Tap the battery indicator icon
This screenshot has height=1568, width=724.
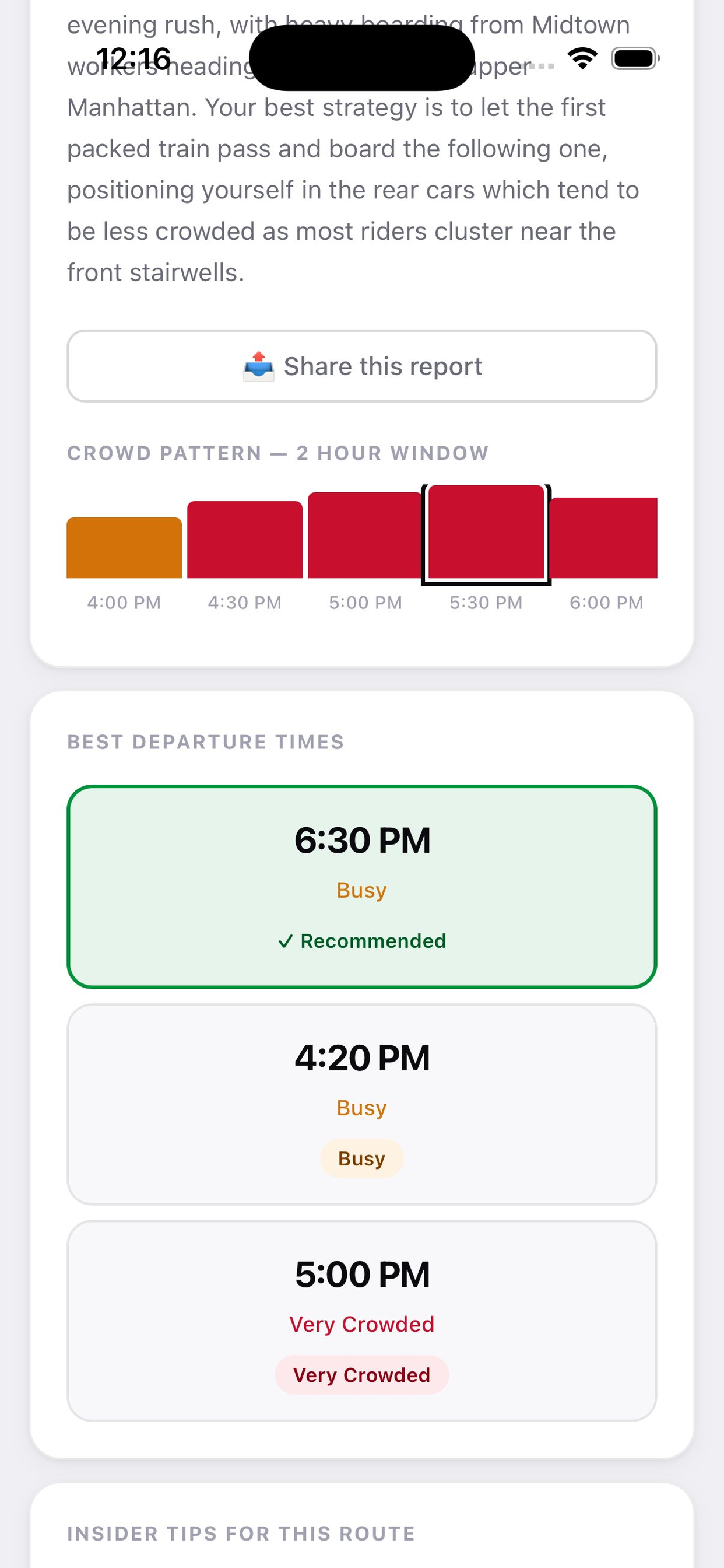(x=635, y=58)
